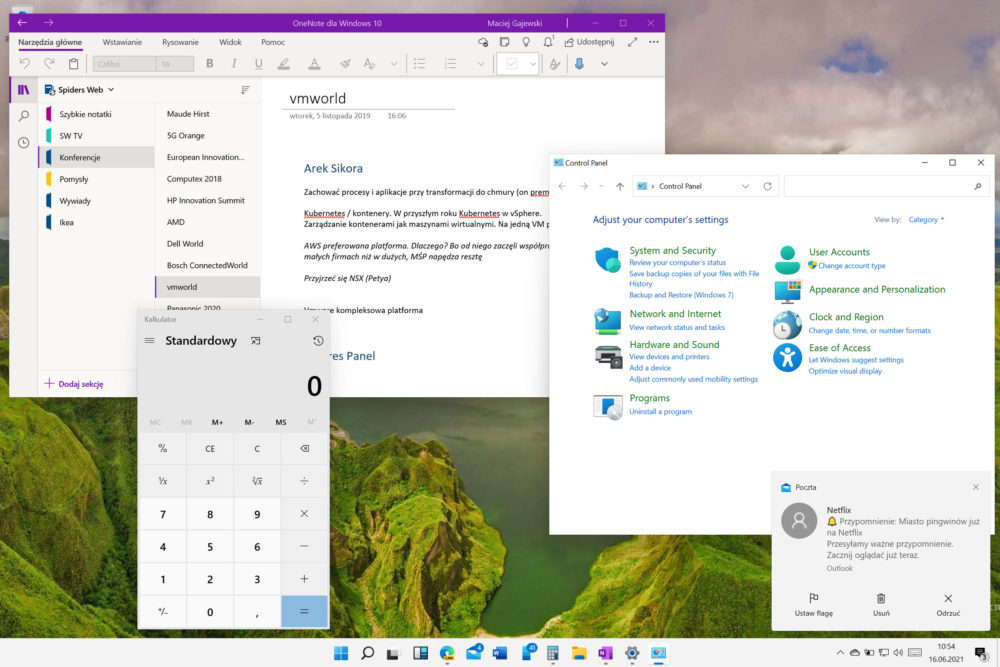Open the HP Innovation Summit page
The image size is (1000, 667).
pyautogui.click(x=207, y=200)
